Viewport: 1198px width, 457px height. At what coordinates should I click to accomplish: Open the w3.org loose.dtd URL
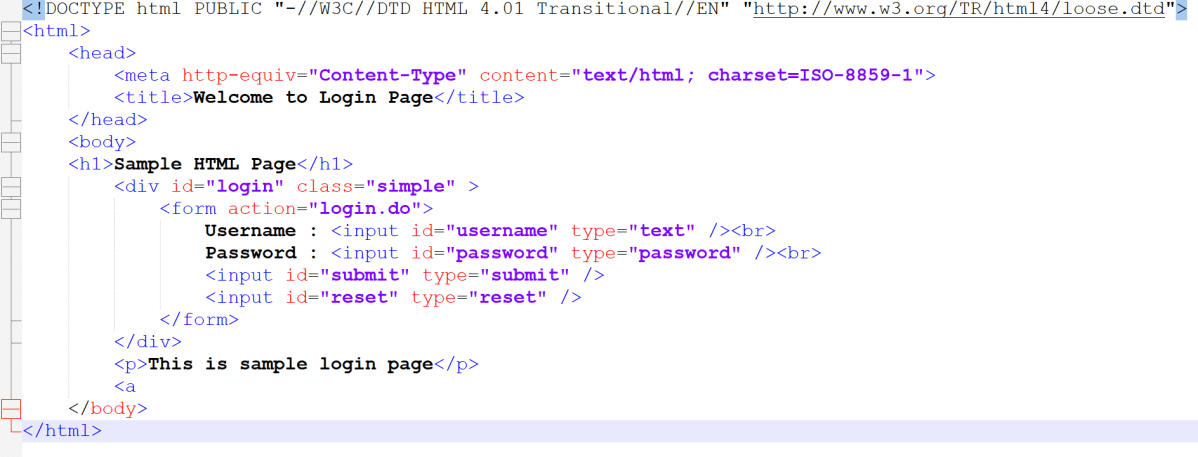coord(959,9)
